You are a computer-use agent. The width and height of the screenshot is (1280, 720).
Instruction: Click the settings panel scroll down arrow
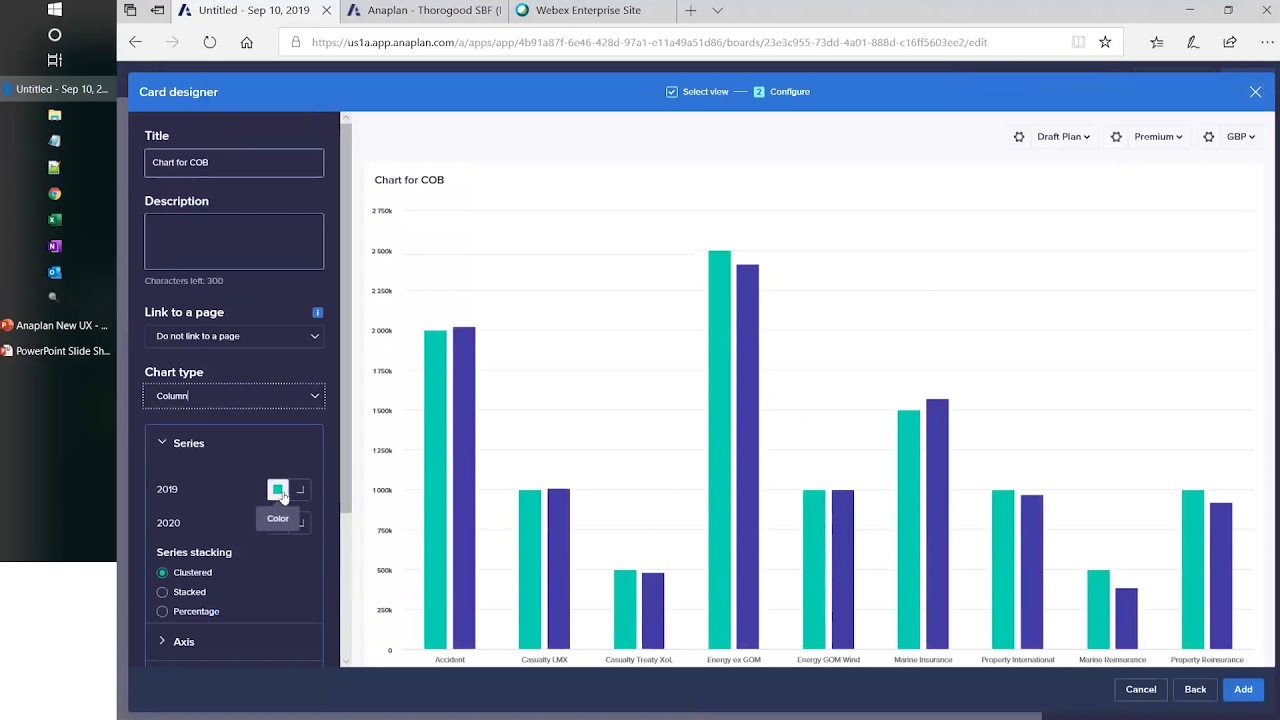tap(346, 660)
